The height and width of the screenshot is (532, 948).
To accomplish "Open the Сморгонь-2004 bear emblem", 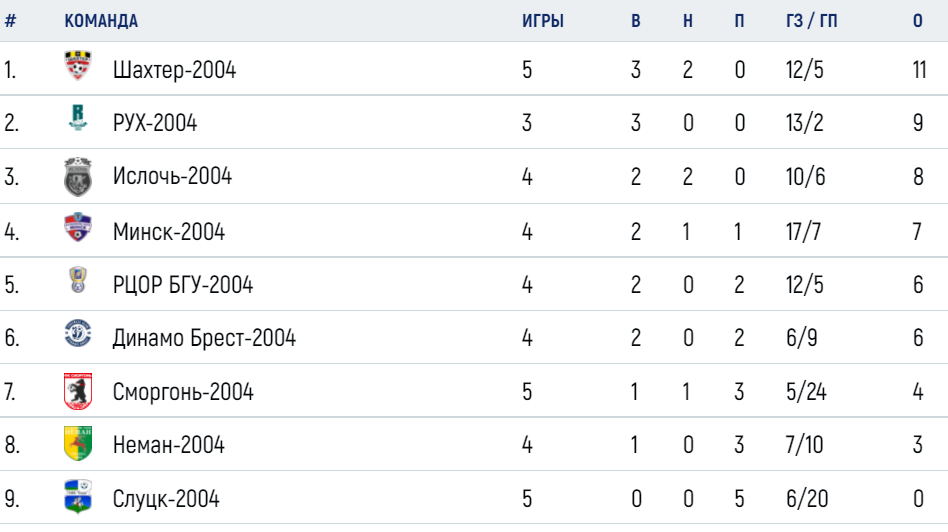I will [x=78, y=391].
